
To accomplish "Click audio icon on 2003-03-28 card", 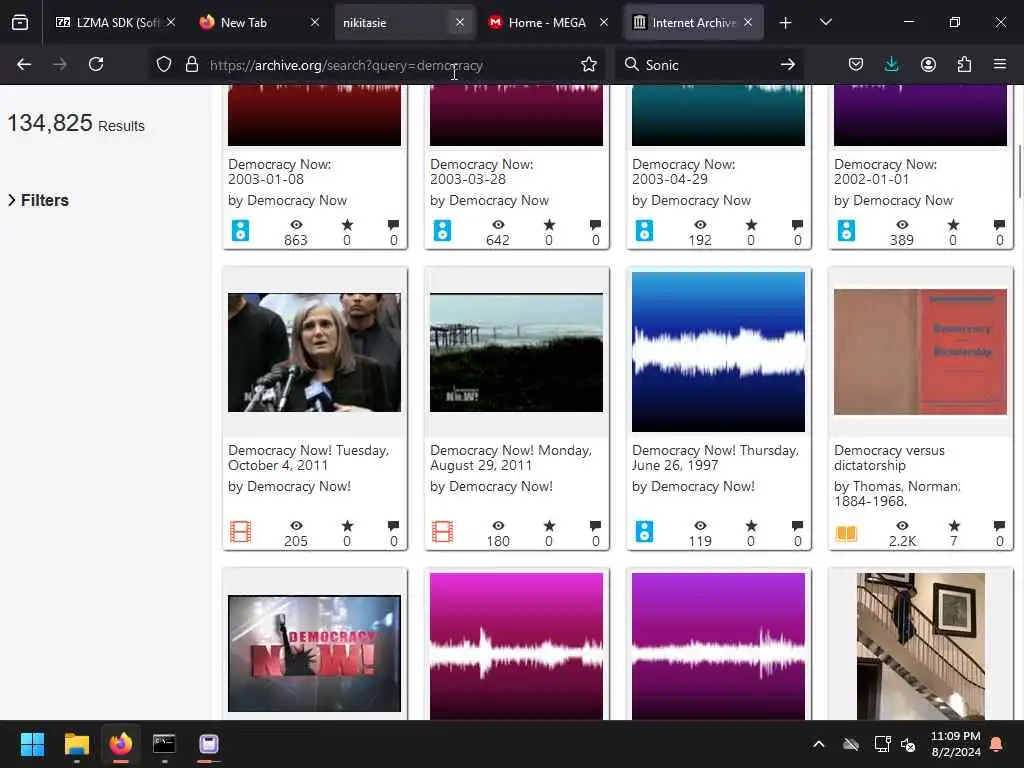I will [442, 231].
